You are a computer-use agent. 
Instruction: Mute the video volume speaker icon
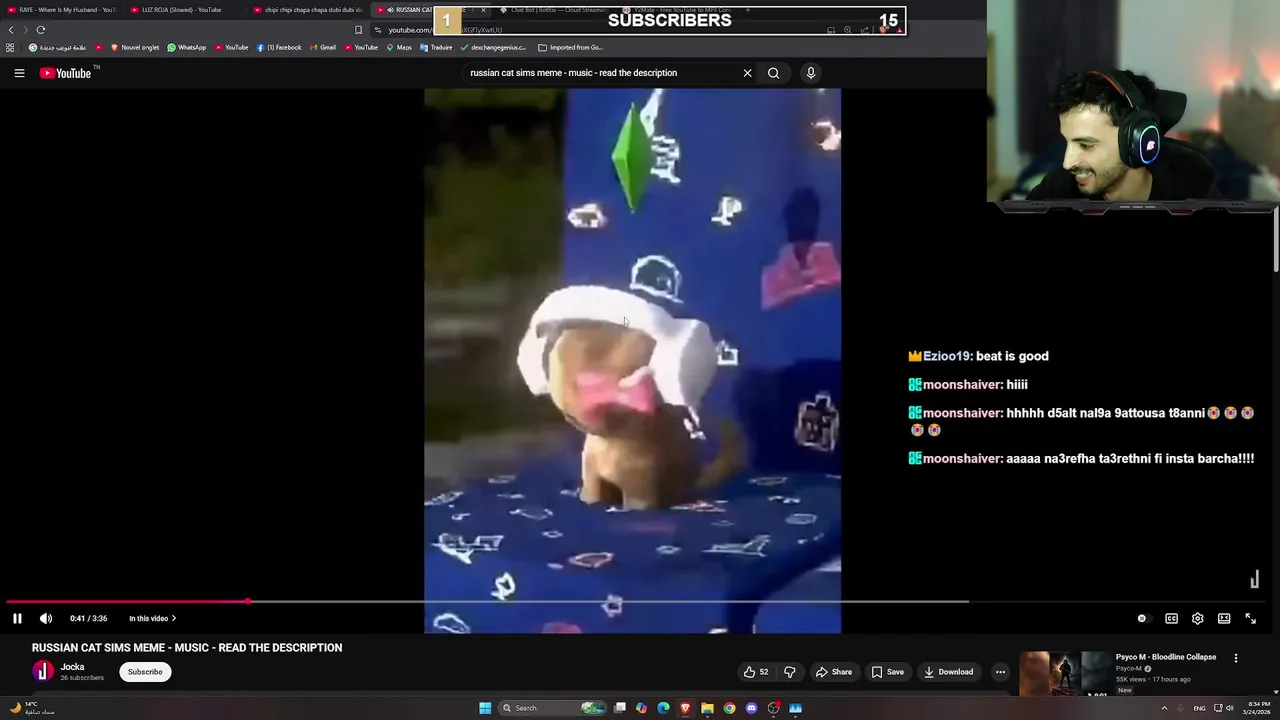click(45, 619)
